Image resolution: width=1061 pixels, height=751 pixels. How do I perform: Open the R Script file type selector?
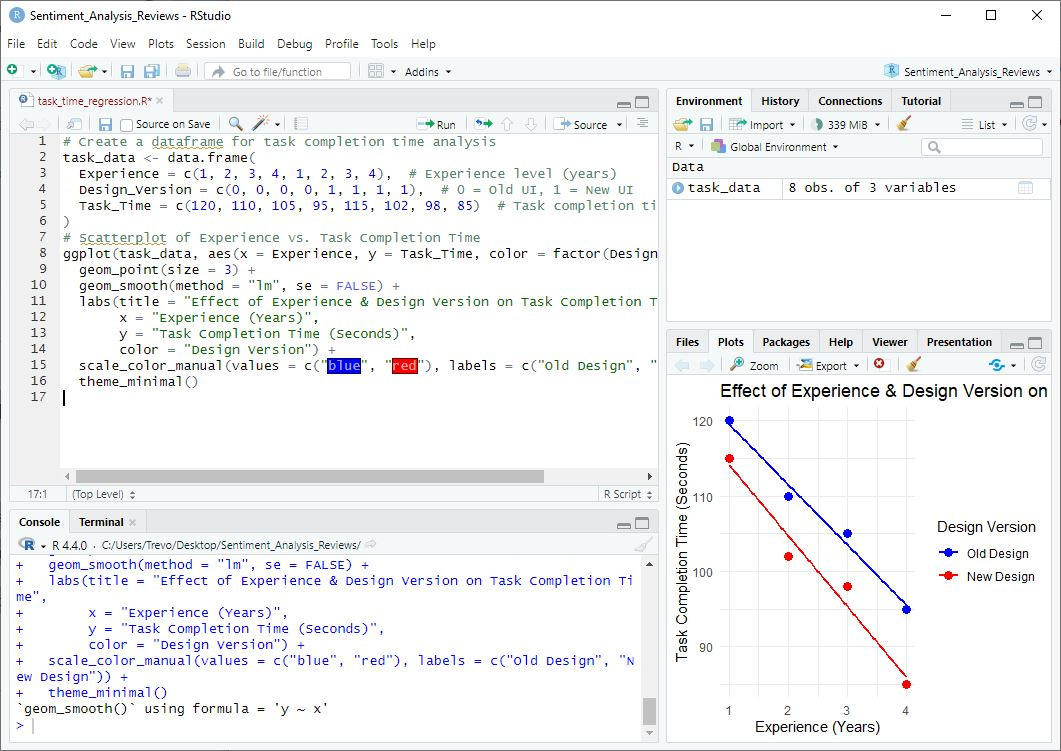coord(628,495)
